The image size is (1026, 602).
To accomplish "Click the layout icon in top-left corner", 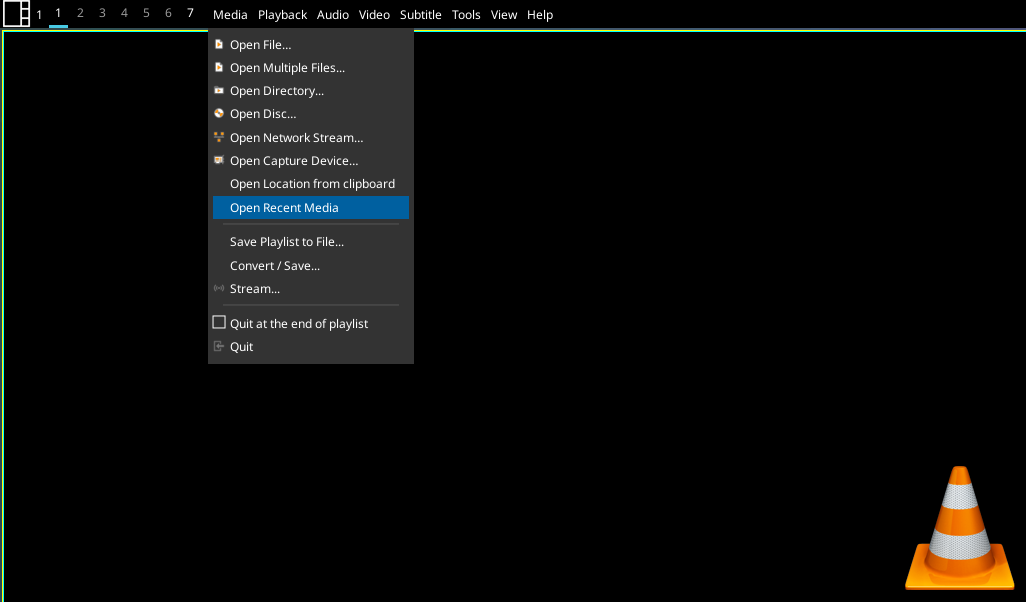I will [16, 14].
